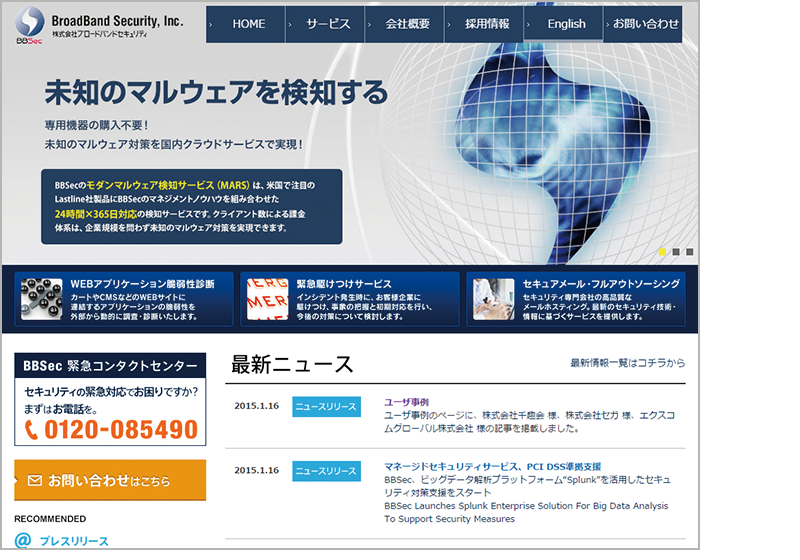Click the BBSec Launches Splunk Enterprise Solution text
Viewport: 800px width, 560px height.
click(526, 512)
